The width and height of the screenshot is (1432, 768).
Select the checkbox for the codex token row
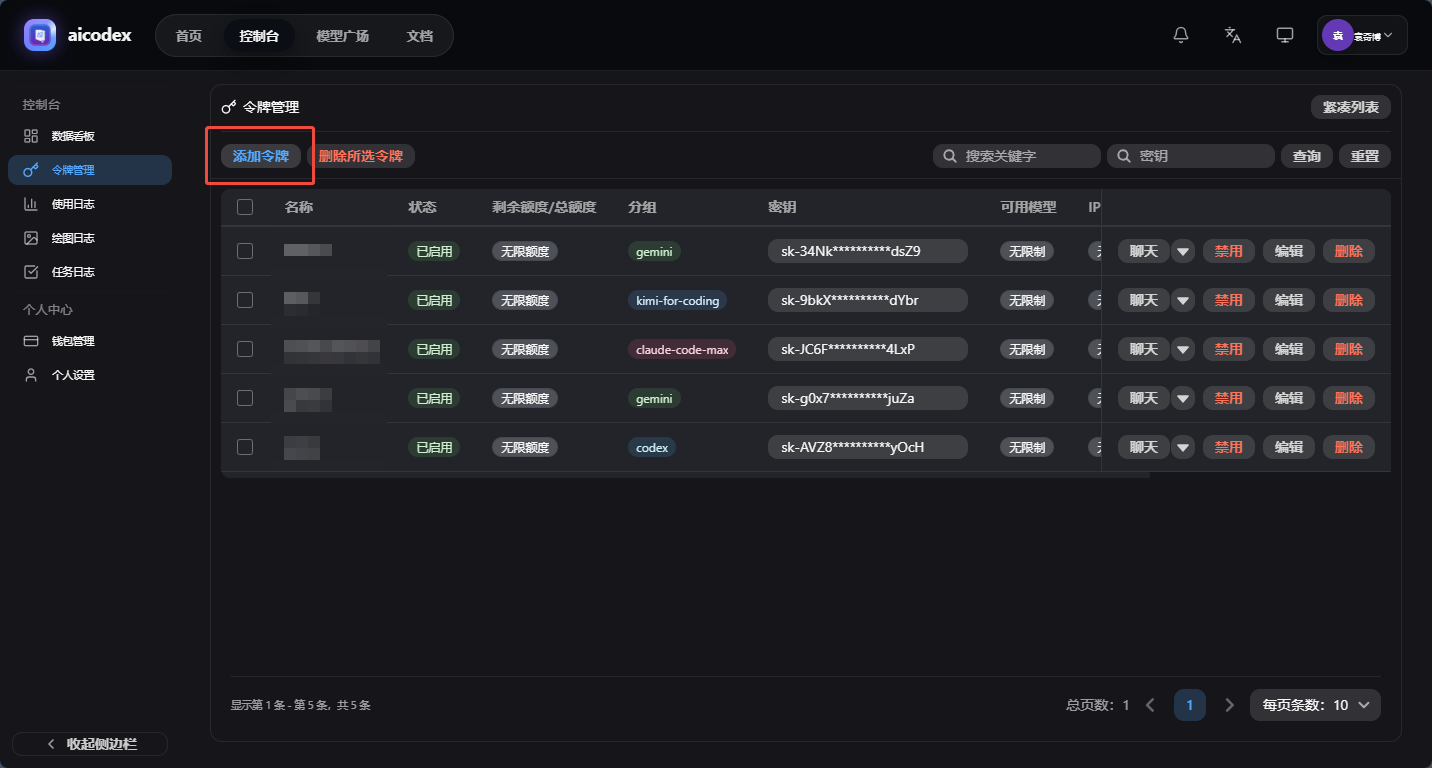pyautogui.click(x=245, y=447)
